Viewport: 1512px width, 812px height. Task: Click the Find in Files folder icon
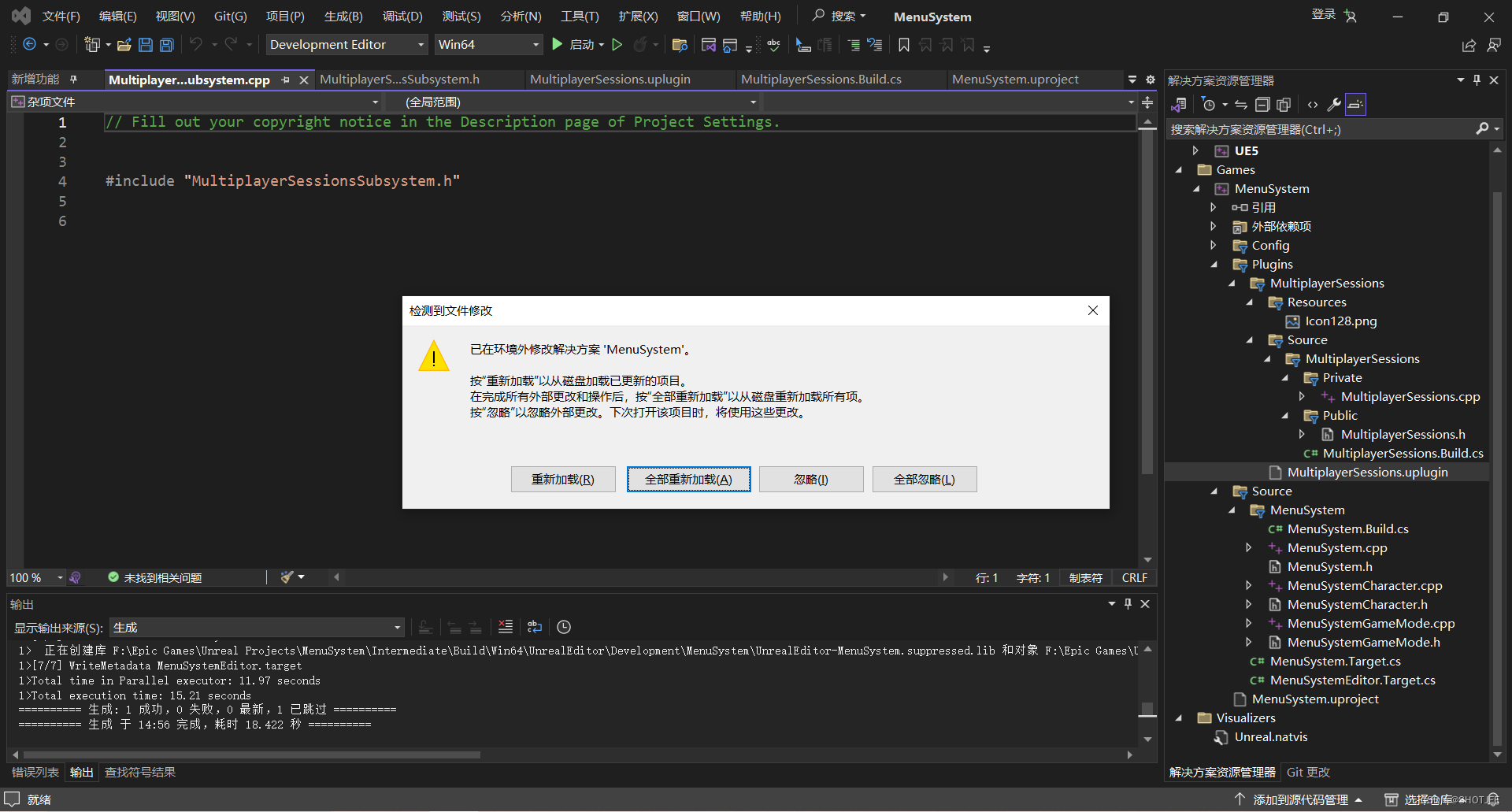coord(680,45)
